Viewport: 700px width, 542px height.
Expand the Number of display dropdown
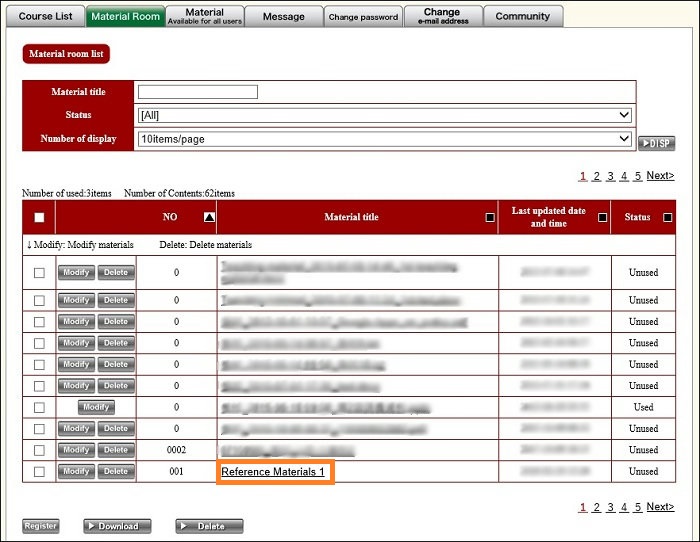pos(384,139)
